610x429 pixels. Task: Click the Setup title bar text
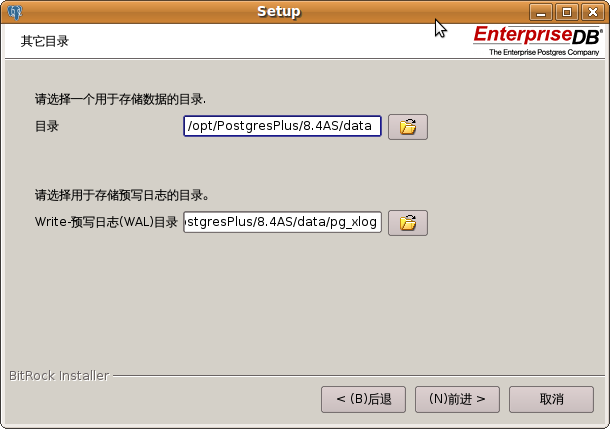pos(279,12)
